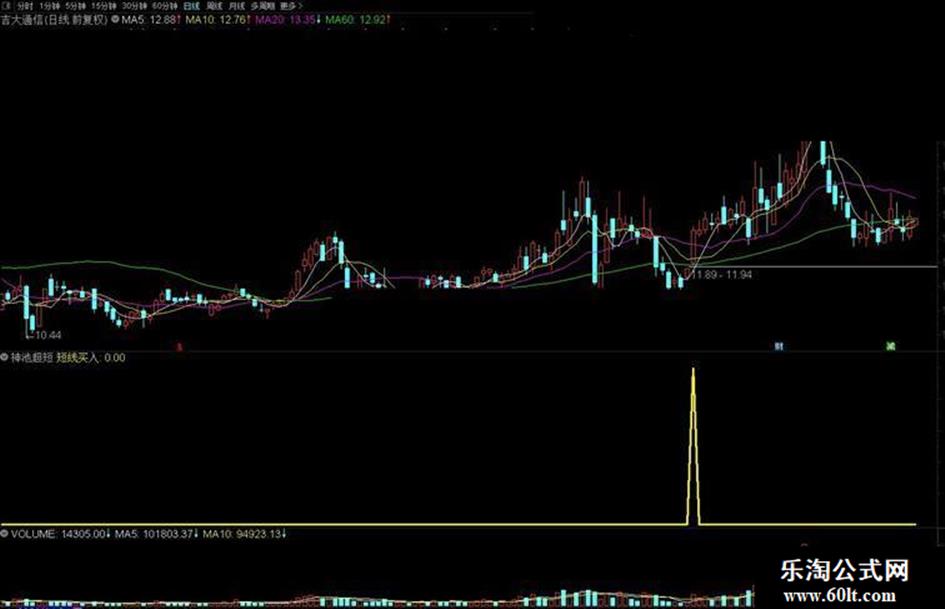This screenshot has height=609, width=945.
Task: Click the green event marker below chart
Action: [x=891, y=346]
